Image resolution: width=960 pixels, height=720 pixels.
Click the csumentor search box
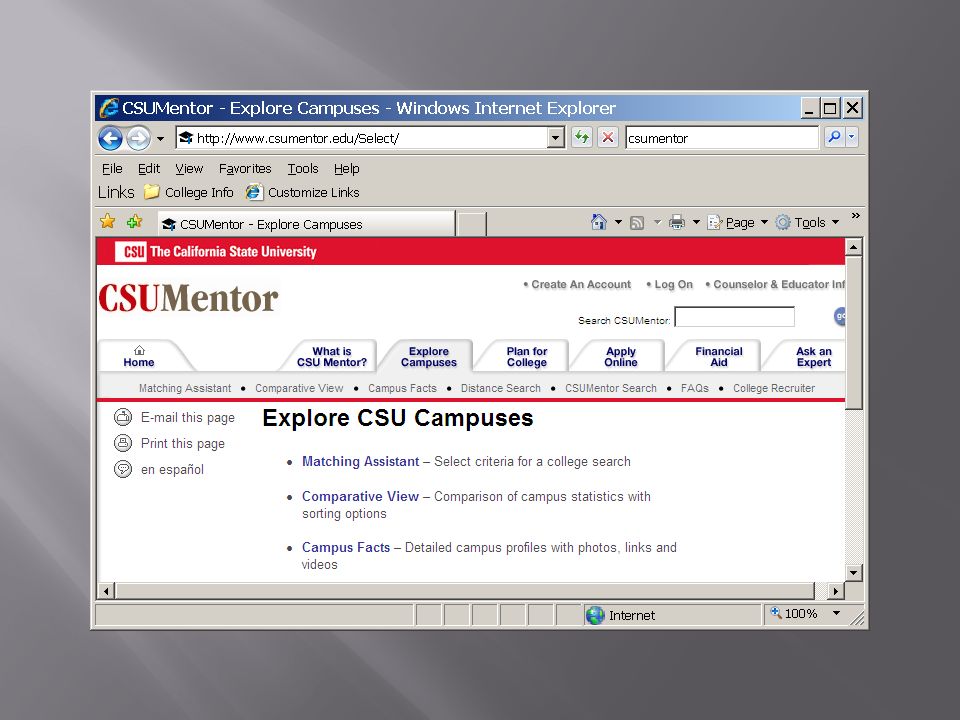click(x=722, y=138)
